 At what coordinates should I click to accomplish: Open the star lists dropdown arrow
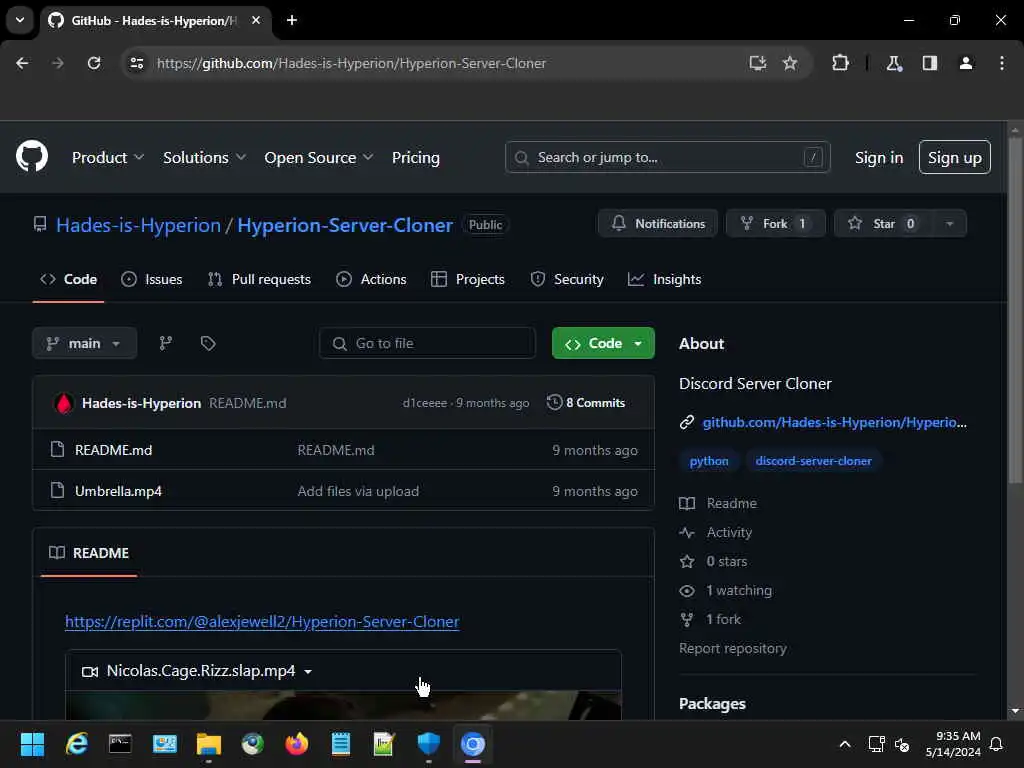point(950,224)
